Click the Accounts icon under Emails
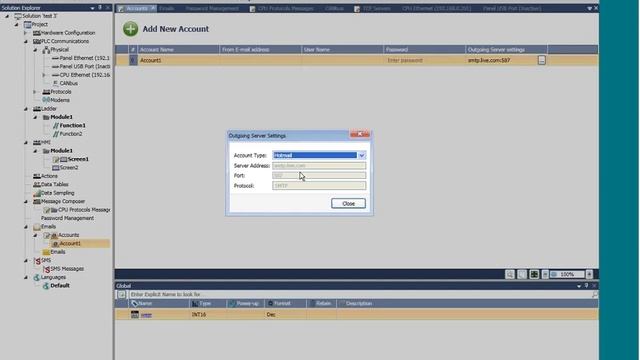This screenshot has height=360, width=640. click(x=54, y=236)
